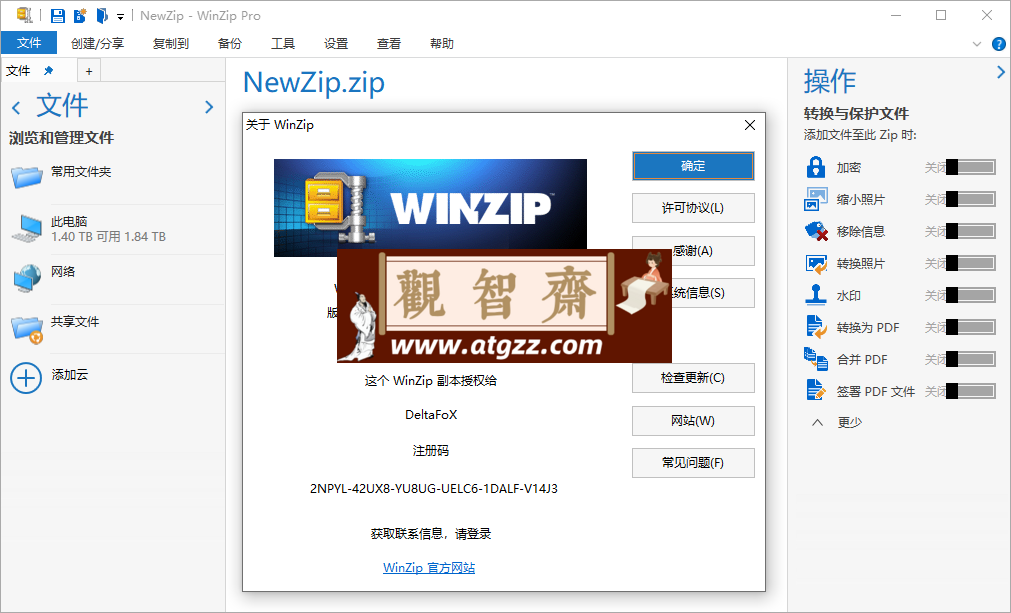
Task: Toggle the 合并 PDF switch
Action: point(971,359)
